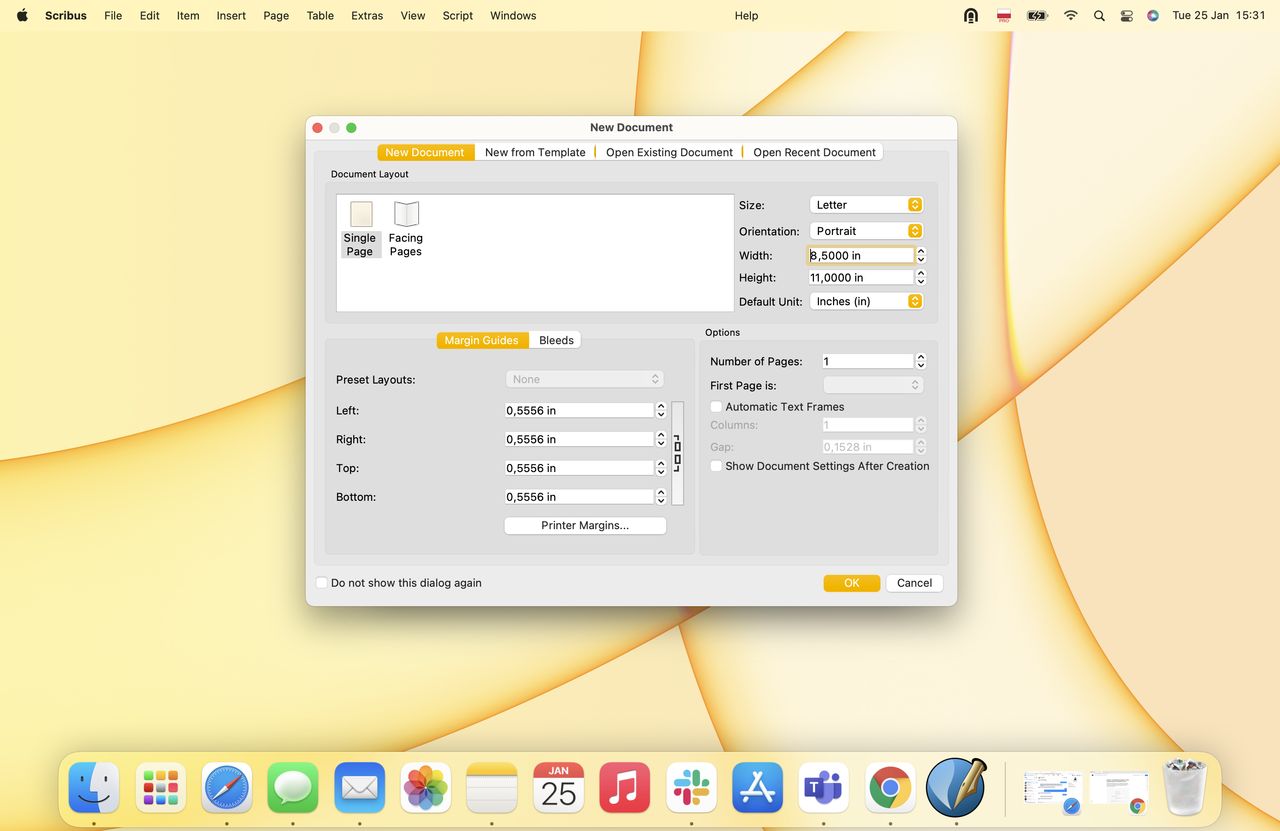Switch to the New from Template tab
The height and width of the screenshot is (831, 1280).
535,152
